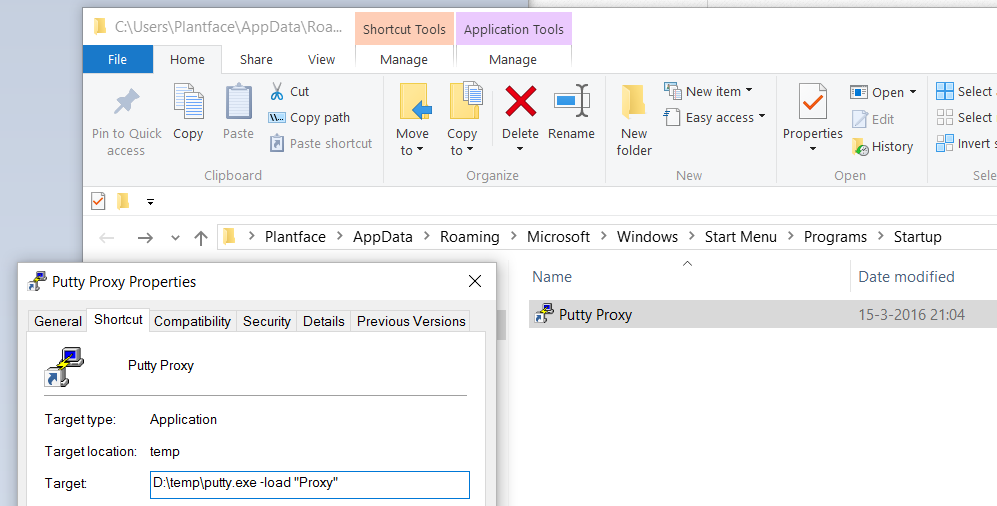The image size is (997, 506).
Task: Click the red Delete X icon
Action: tap(521, 102)
